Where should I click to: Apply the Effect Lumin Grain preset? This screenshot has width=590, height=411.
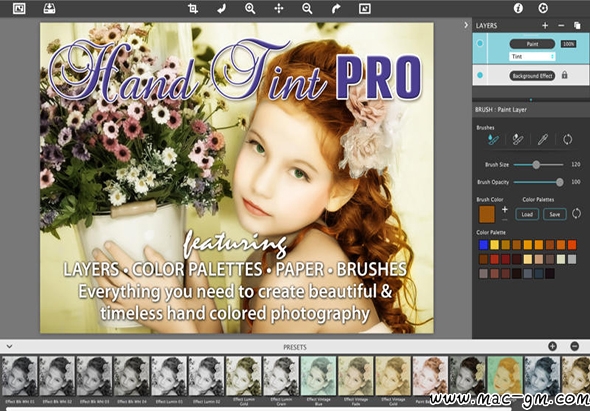281,380
